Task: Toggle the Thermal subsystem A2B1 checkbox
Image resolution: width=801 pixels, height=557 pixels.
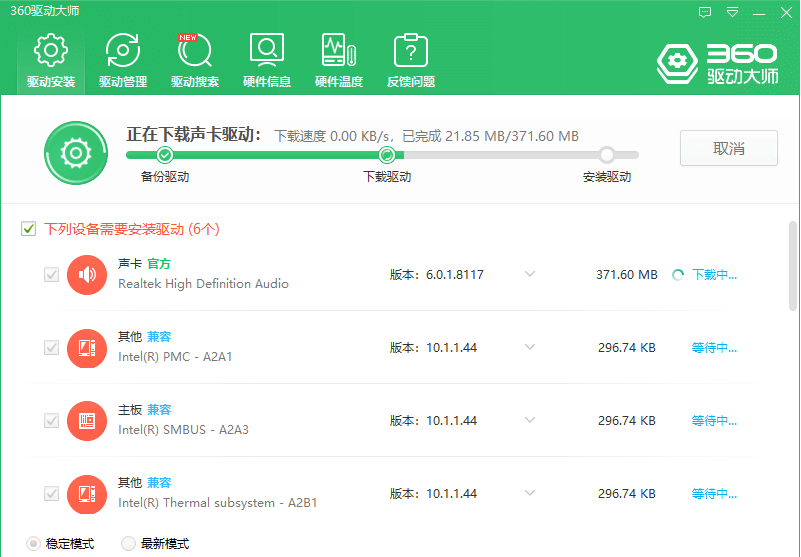Action: (51, 494)
